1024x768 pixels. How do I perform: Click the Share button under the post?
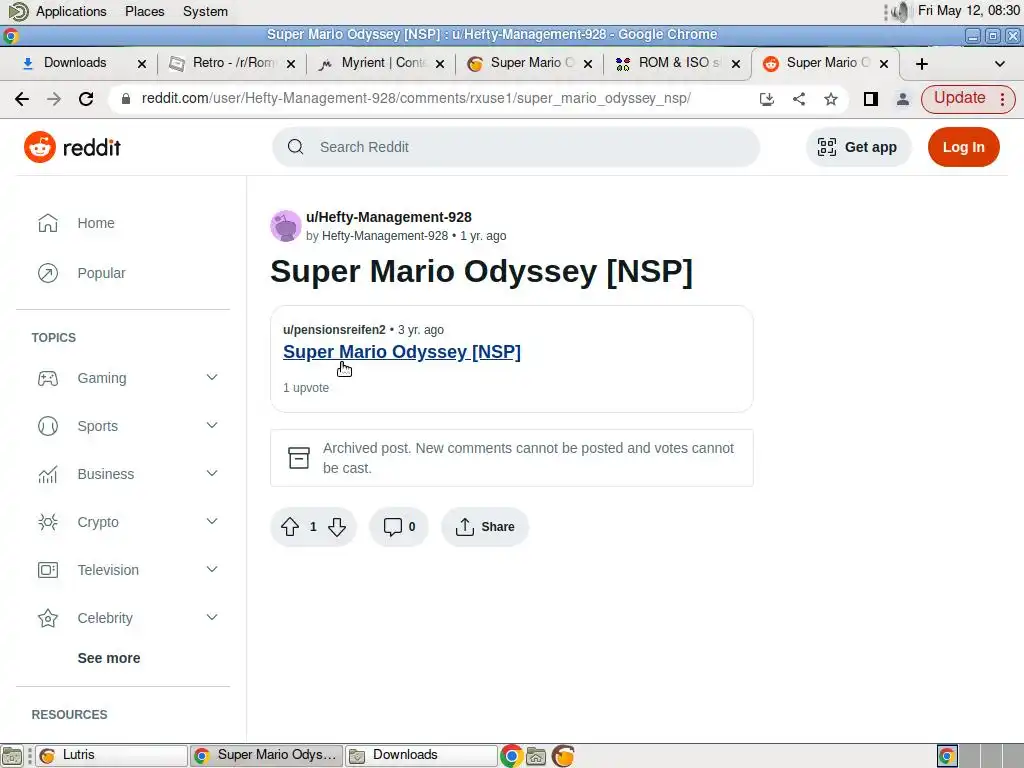485,526
